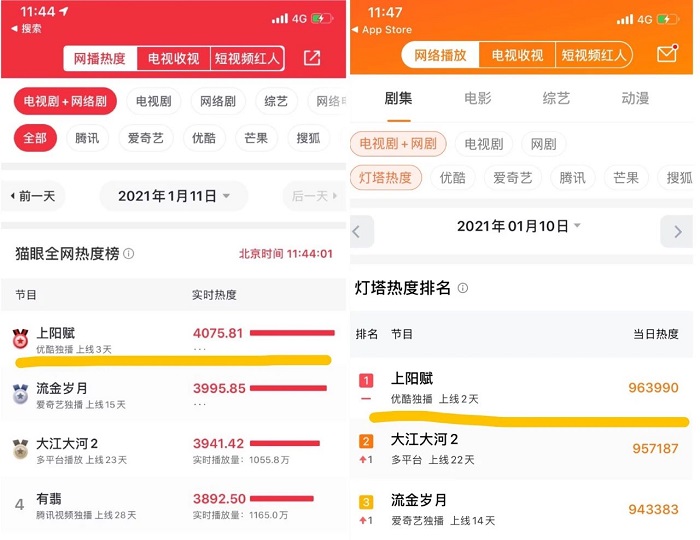Viewport: 700px width, 540px height.
Task: Expand the three dots under 4075.81
Action: 200,349
